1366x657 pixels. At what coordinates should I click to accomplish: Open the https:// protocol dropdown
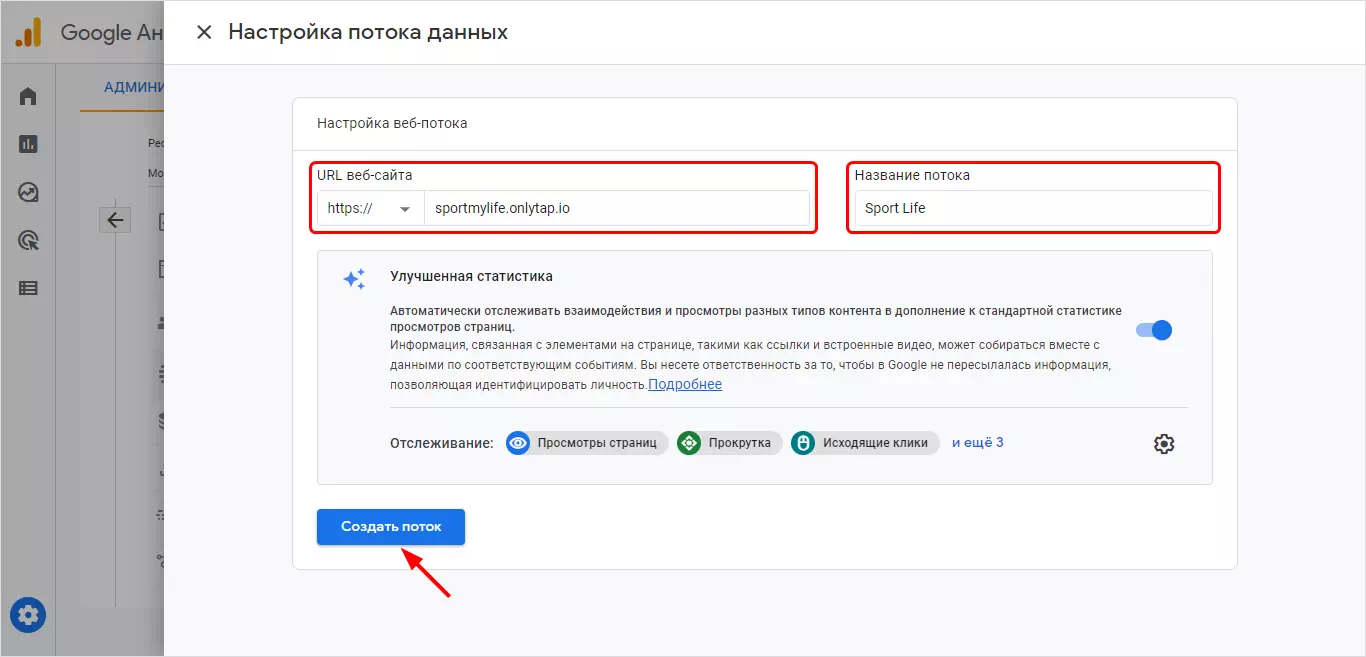point(369,209)
